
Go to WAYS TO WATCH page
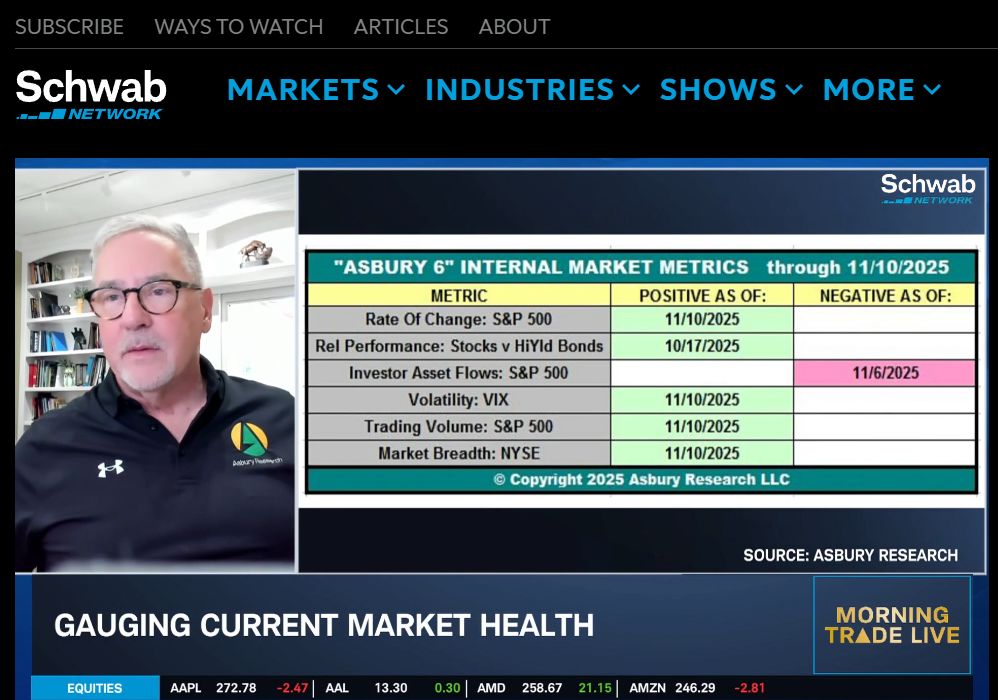pos(238,27)
